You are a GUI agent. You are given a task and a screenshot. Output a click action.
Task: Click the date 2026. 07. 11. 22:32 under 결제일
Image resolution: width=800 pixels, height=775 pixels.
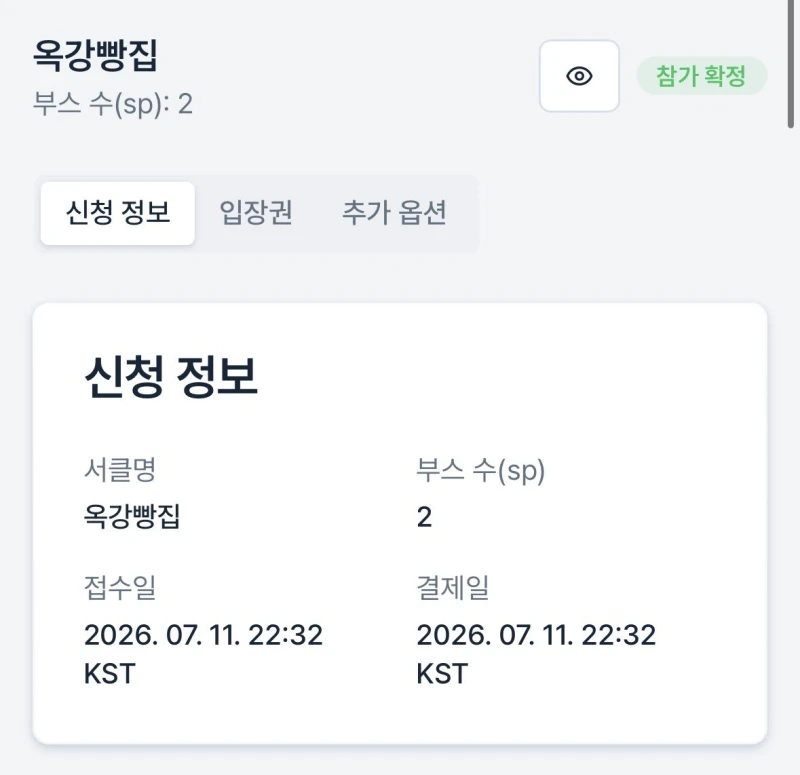[536, 635]
